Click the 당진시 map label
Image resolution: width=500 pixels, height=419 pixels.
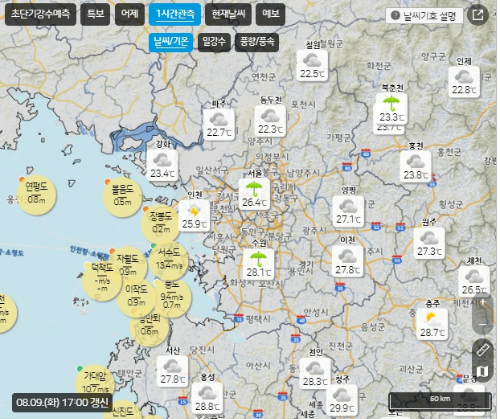click(x=202, y=350)
